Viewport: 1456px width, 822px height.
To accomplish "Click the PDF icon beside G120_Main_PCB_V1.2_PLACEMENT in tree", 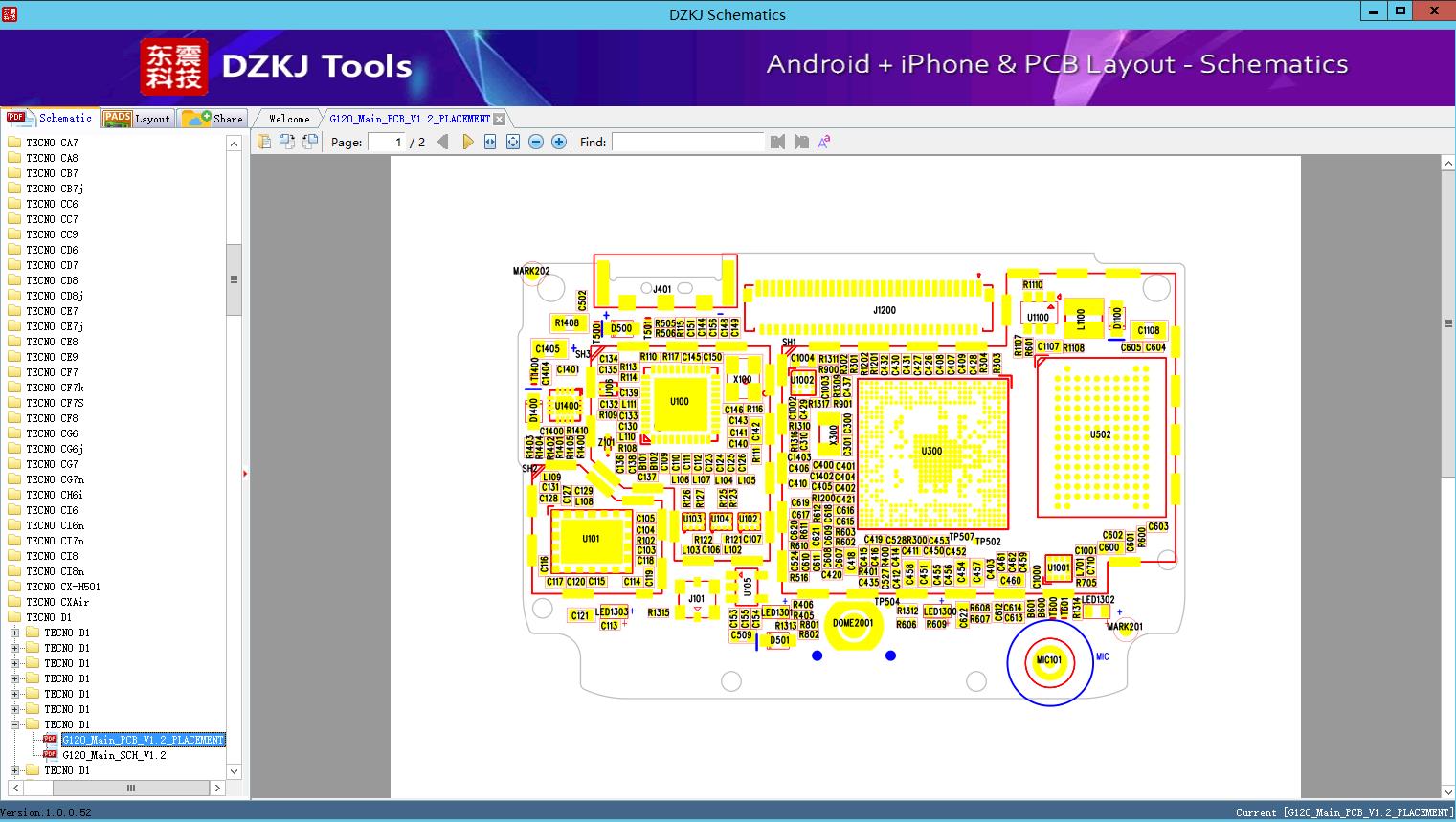I will (x=51, y=740).
